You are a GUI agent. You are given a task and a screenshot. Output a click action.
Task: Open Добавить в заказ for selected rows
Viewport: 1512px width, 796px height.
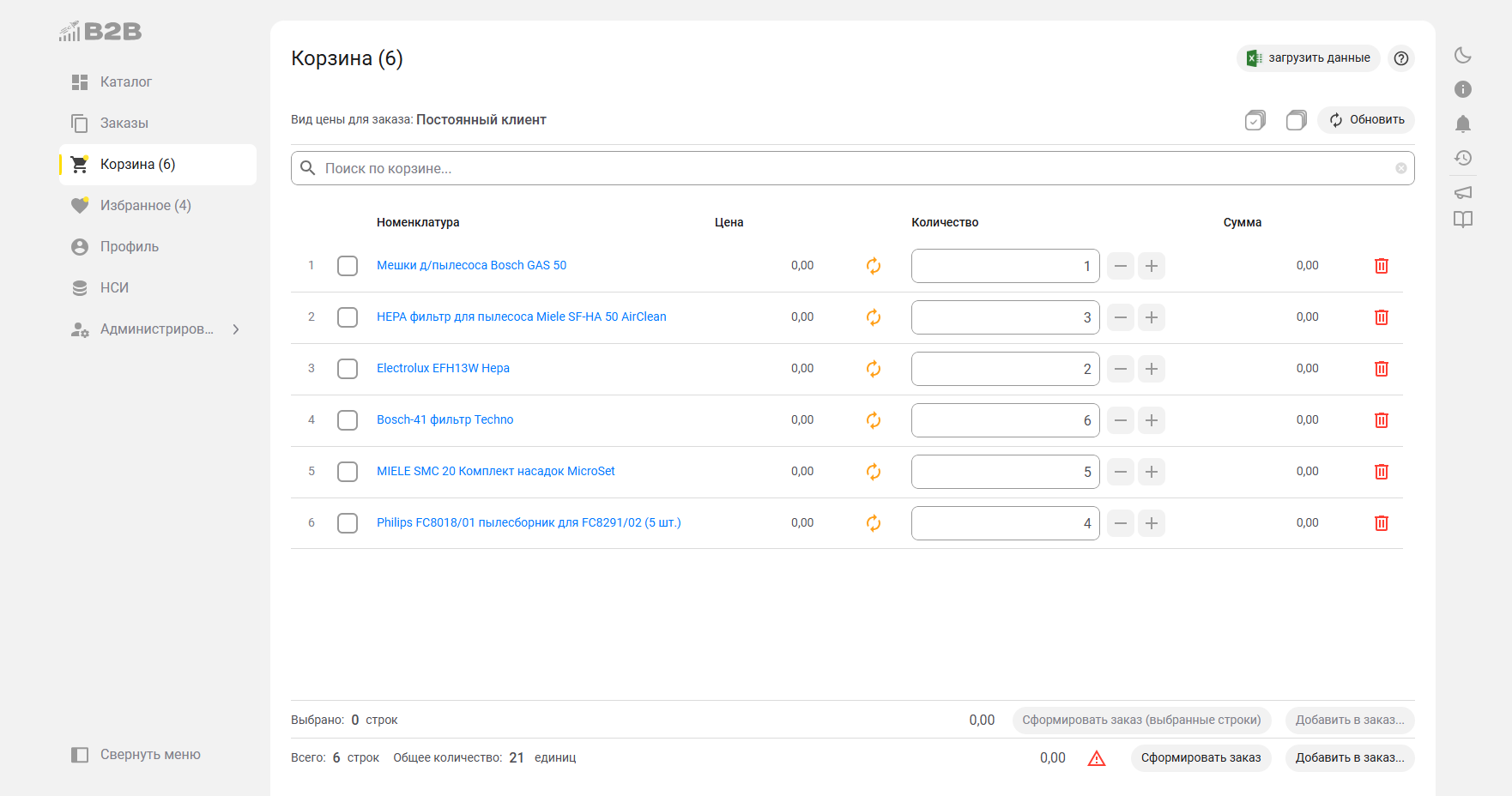coord(1350,721)
